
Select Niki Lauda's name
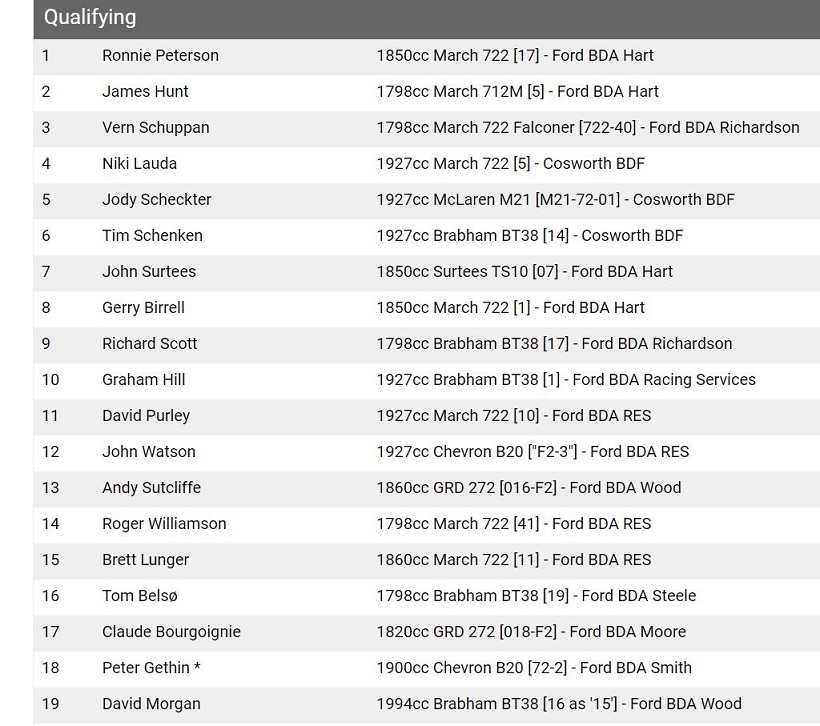pyautogui.click(x=140, y=164)
